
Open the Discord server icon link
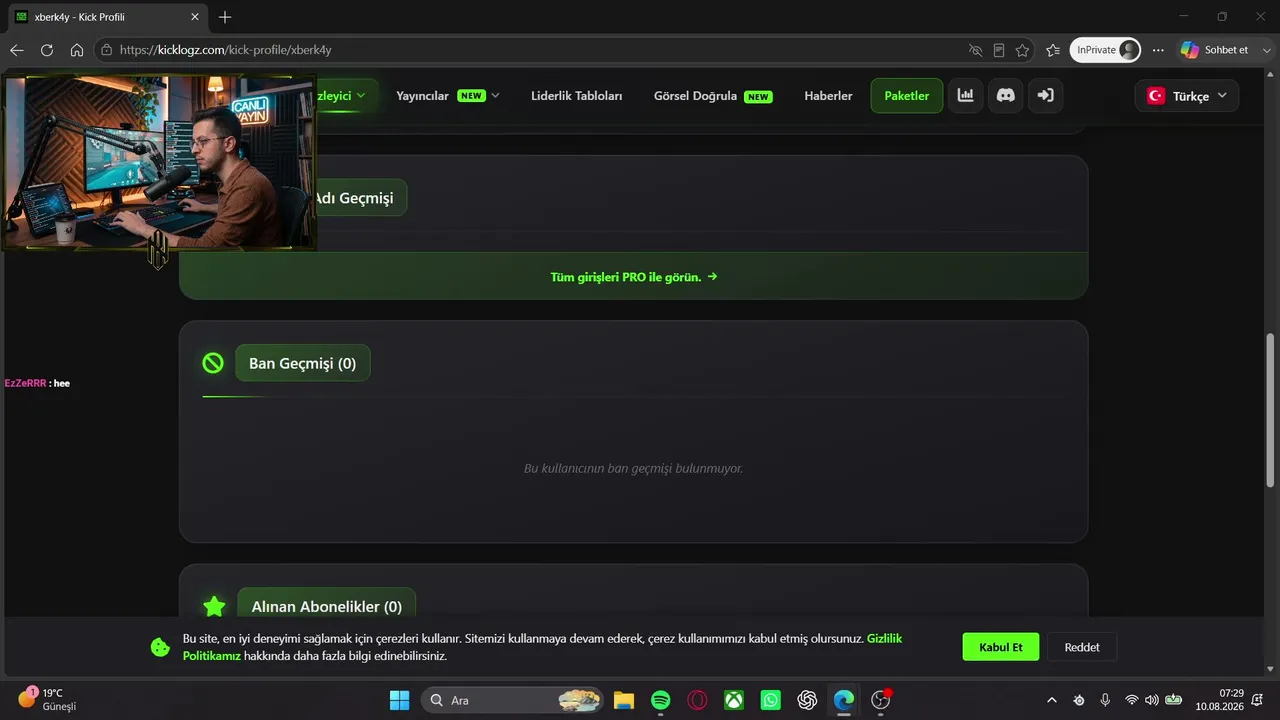point(1006,96)
